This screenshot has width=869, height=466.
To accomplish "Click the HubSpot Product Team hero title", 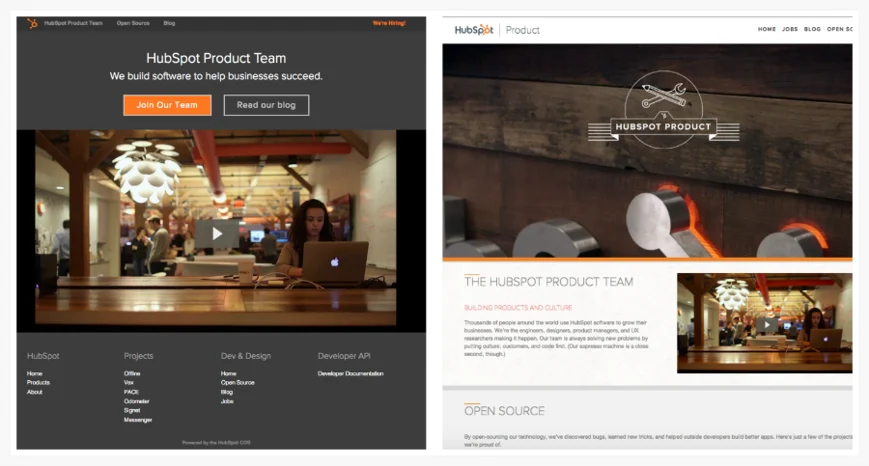I will coord(216,58).
